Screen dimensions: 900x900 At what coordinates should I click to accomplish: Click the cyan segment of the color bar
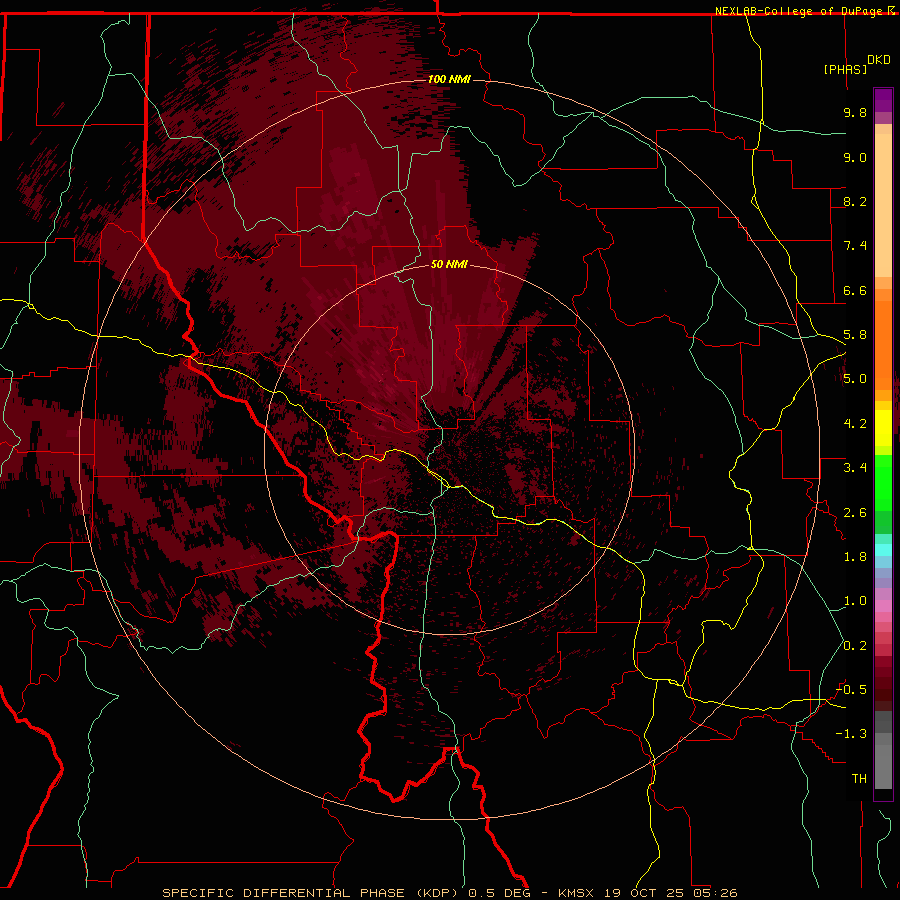883,550
